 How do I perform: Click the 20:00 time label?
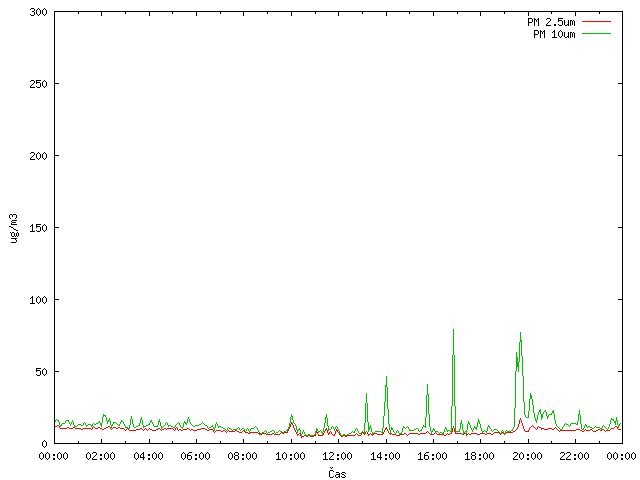point(528,456)
